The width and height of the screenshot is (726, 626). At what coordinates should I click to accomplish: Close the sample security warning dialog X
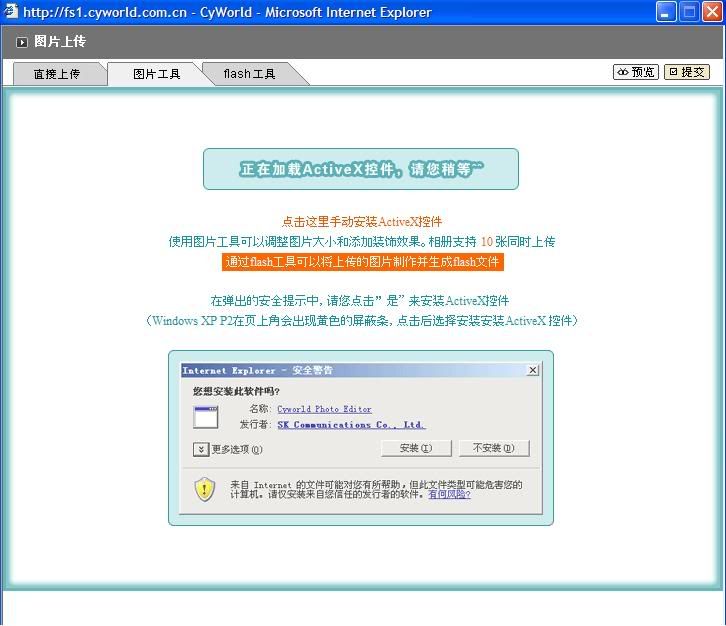(x=533, y=370)
